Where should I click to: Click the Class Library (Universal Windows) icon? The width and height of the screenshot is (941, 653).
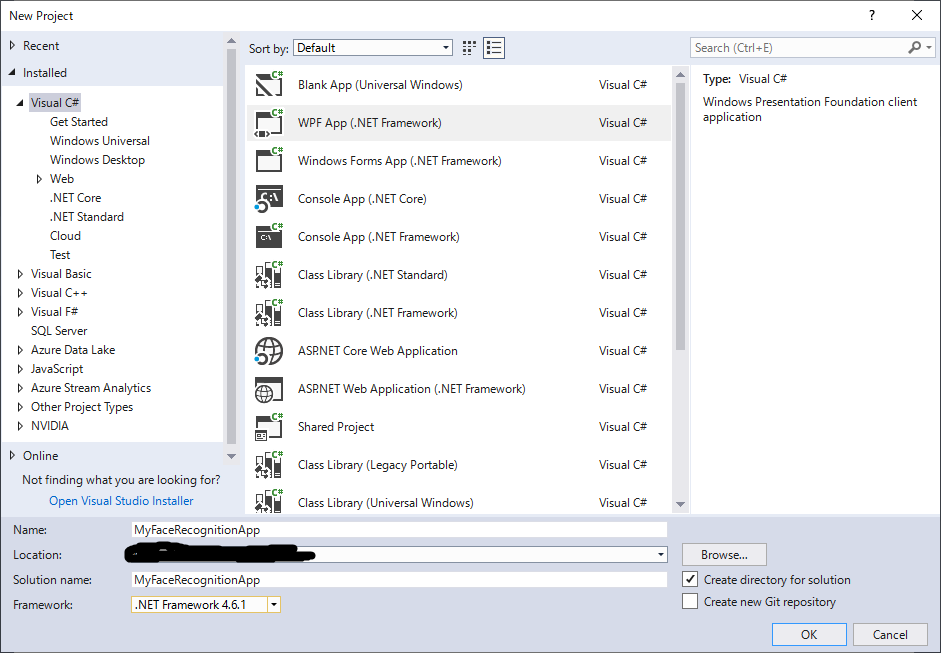tap(269, 501)
